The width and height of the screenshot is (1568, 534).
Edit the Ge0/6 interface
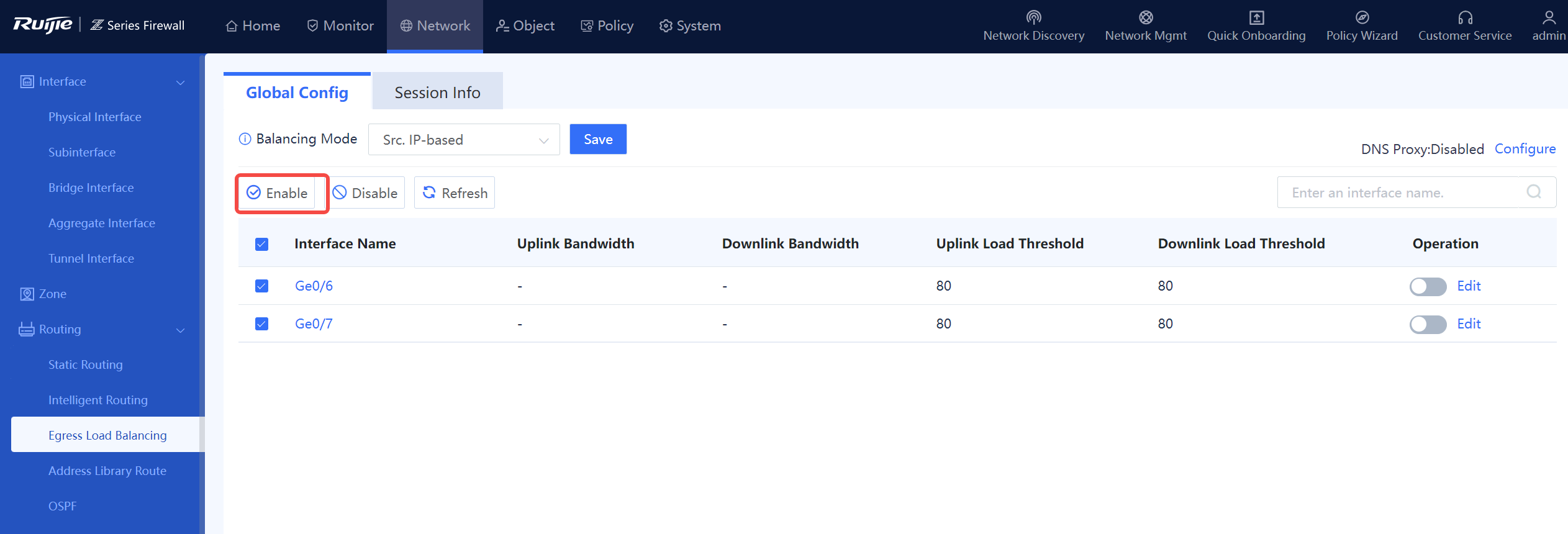click(1469, 286)
